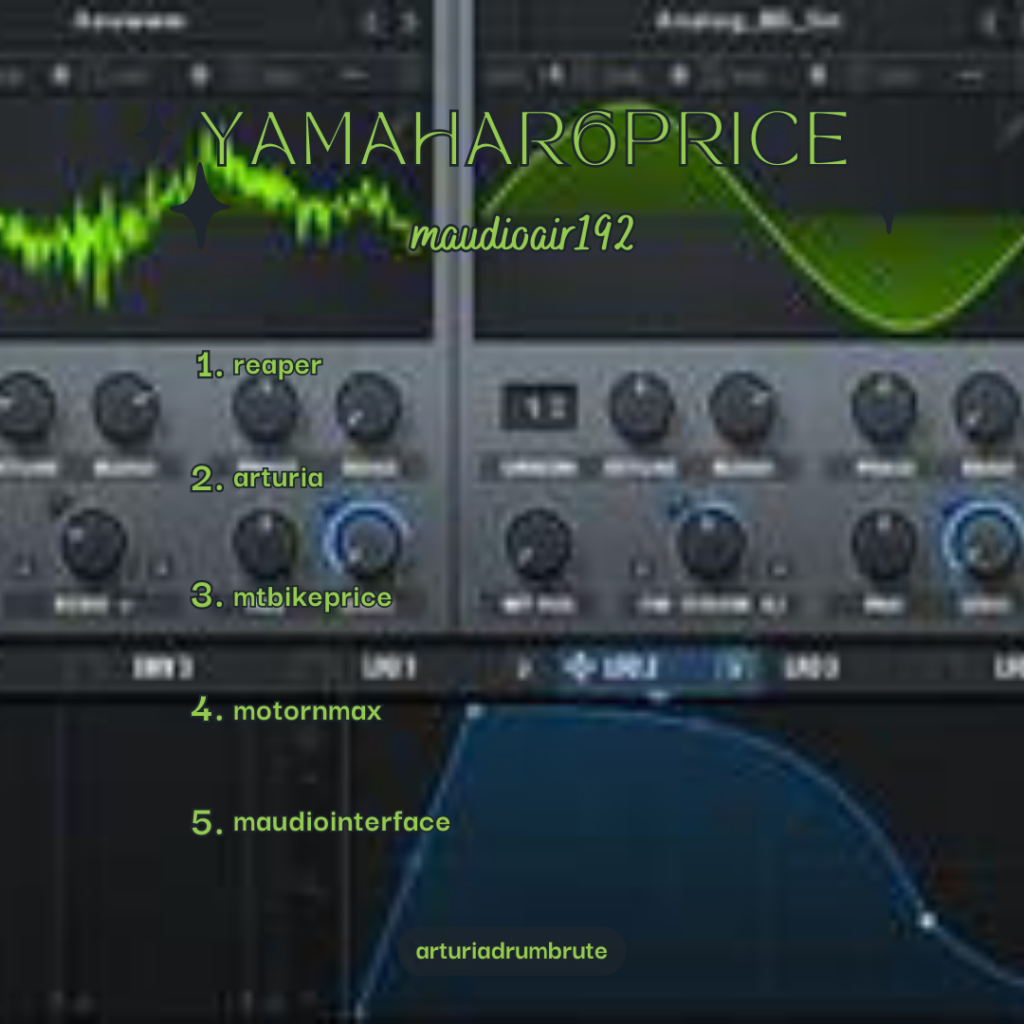Click the left oscillator warp knob
Image resolution: width=1024 pixels, height=1024 pixels.
click(x=93, y=545)
